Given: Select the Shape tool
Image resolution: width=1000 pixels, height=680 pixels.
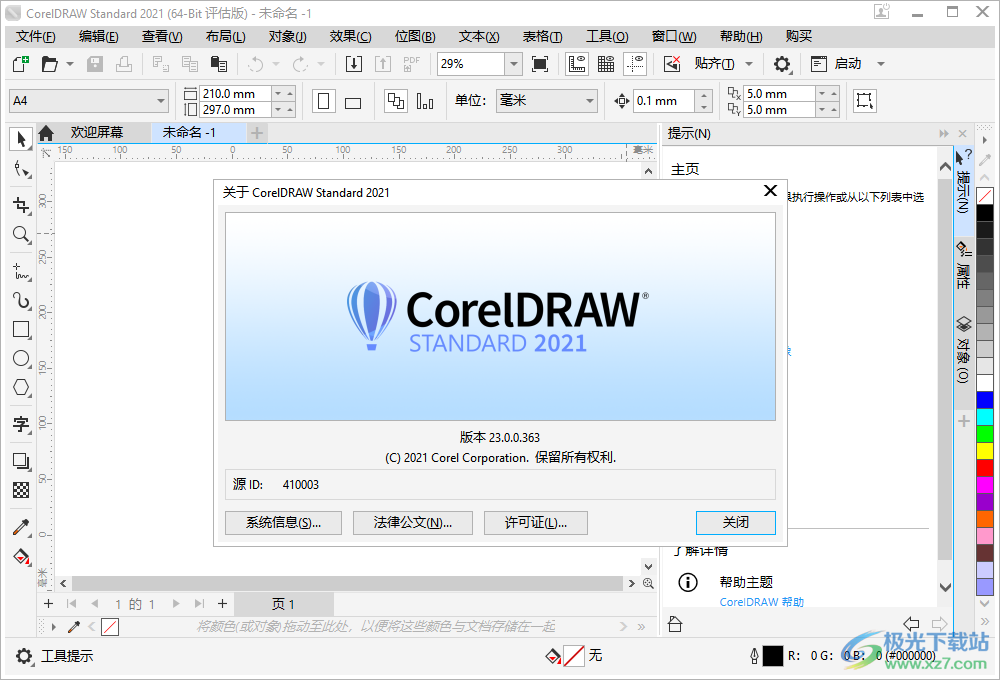Looking at the screenshot, I should coord(21,170).
